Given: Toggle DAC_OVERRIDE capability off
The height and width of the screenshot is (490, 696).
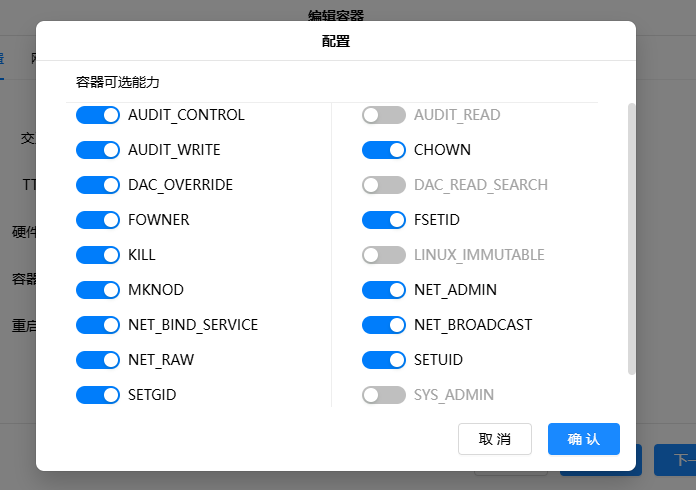Looking at the screenshot, I should tap(98, 185).
